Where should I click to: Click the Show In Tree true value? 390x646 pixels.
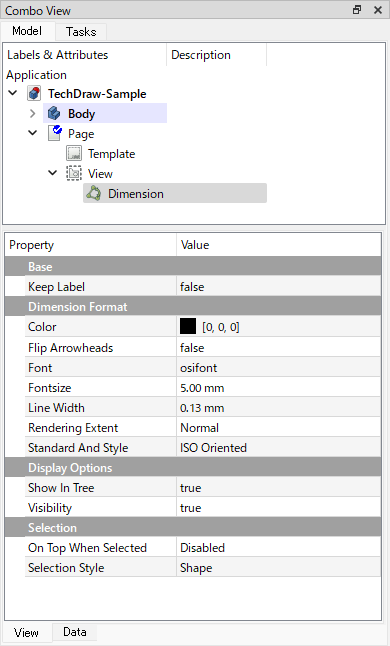click(278, 488)
